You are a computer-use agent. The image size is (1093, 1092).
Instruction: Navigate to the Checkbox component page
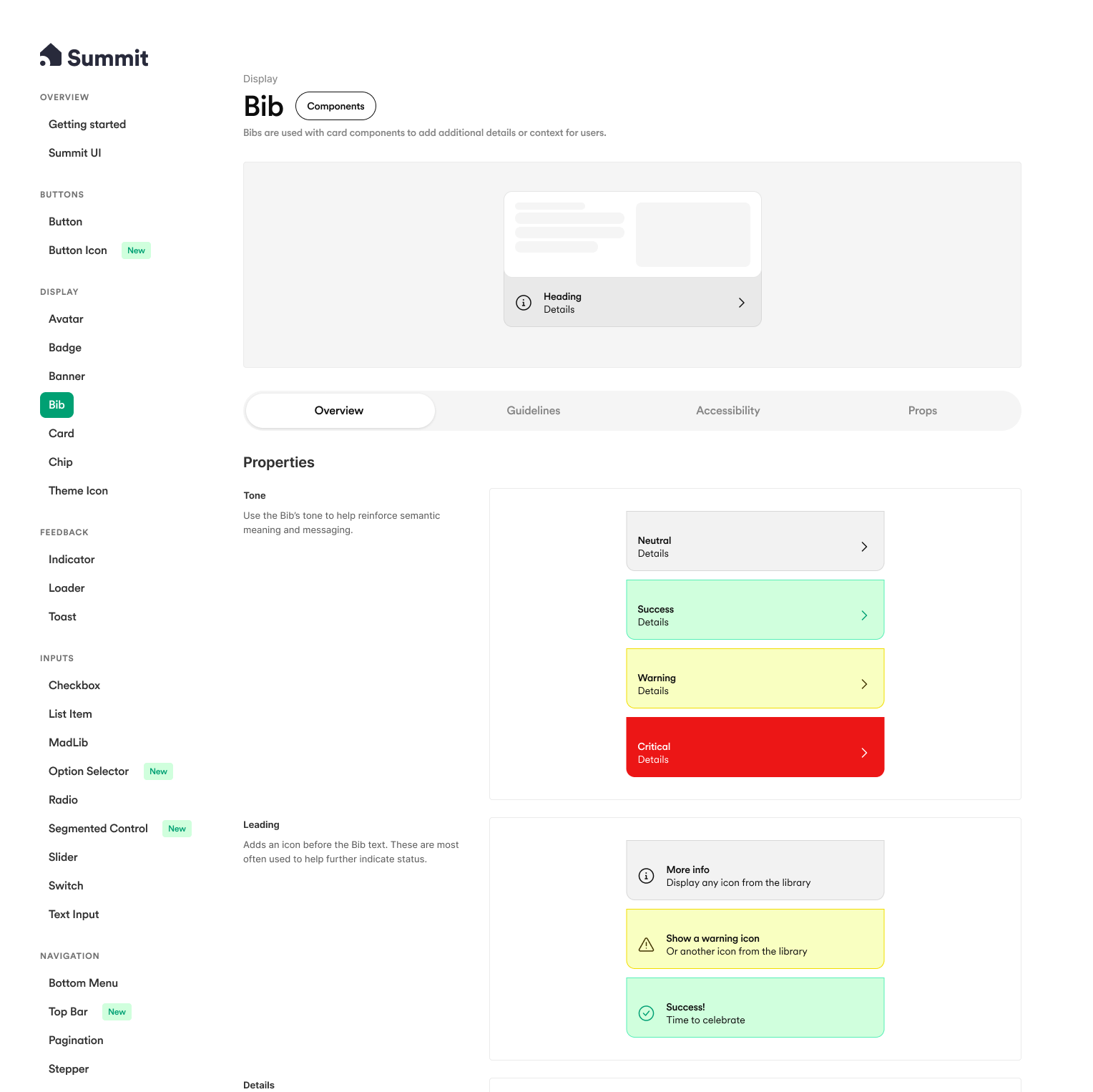click(x=74, y=686)
